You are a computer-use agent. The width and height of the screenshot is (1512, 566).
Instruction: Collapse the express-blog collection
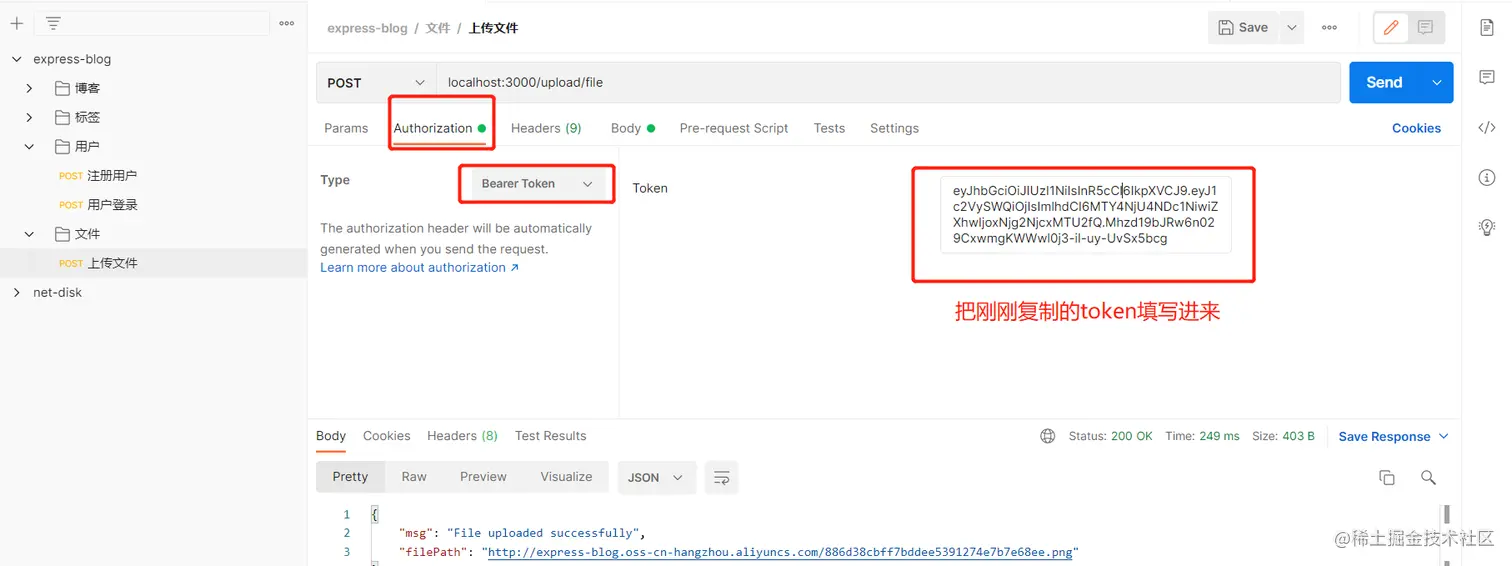click(x=16, y=59)
